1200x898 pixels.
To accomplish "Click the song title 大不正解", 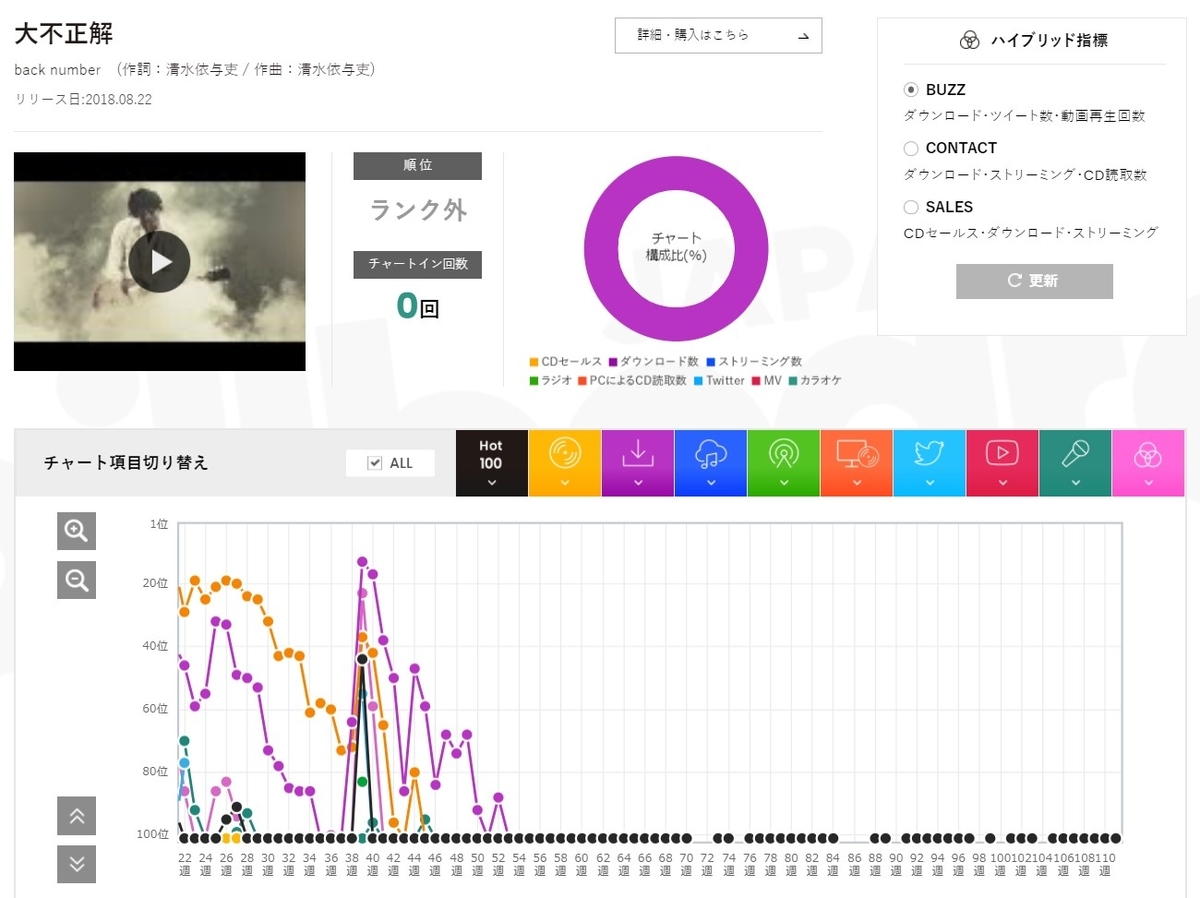I will coord(64,32).
